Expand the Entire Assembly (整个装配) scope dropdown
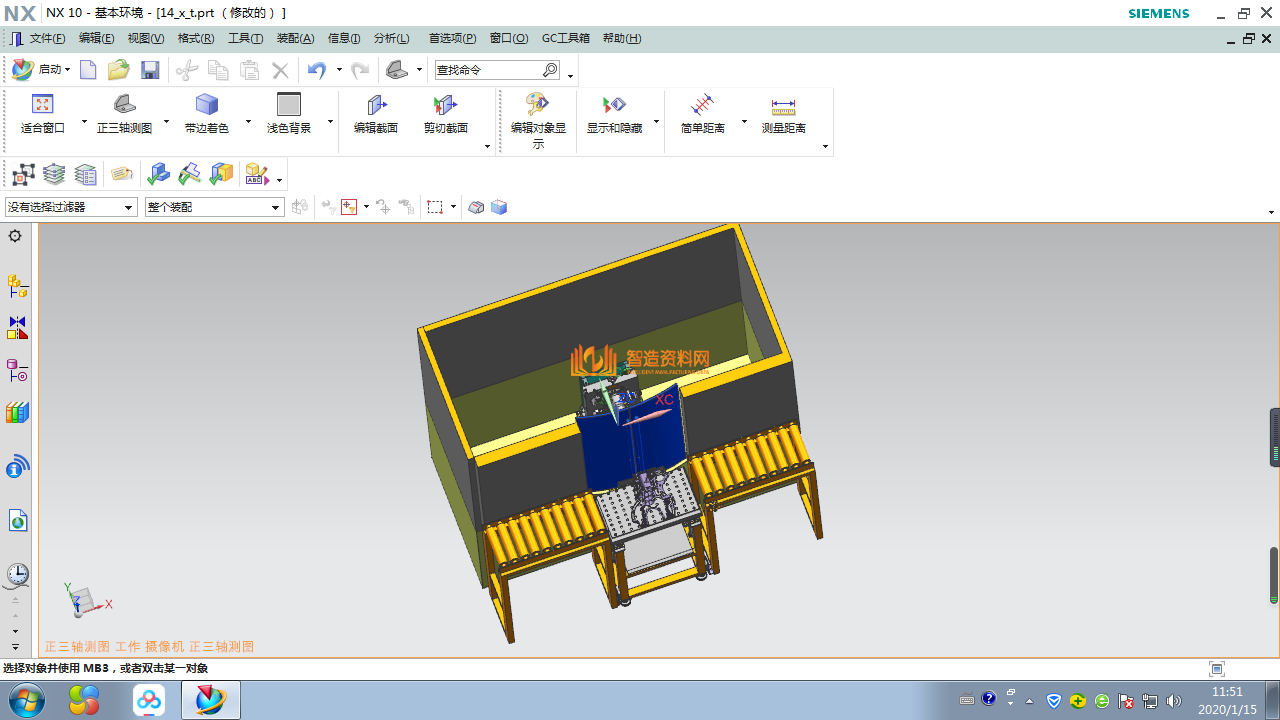 [214, 207]
